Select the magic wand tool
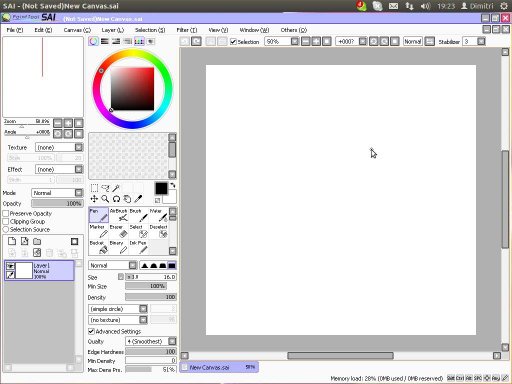This screenshot has height=384, width=512. [x=116, y=188]
